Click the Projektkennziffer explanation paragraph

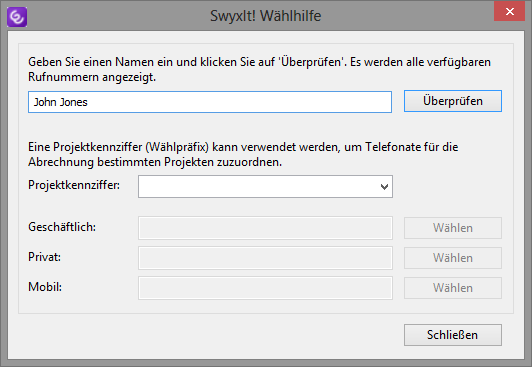pyautogui.click(x=243, y=154)
